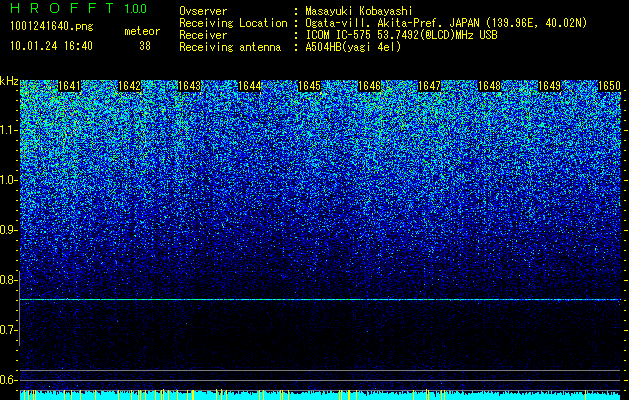Viewport: 629px width, 400px height.
Task: Click the meteor label
Action: [142, 31]
